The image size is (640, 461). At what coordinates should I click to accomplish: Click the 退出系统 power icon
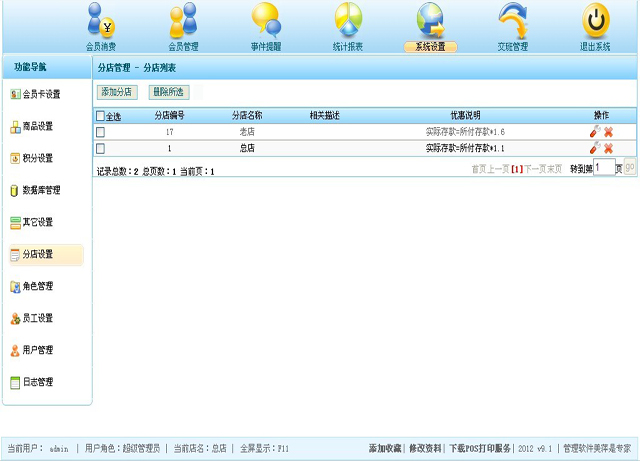pos(596,21)
